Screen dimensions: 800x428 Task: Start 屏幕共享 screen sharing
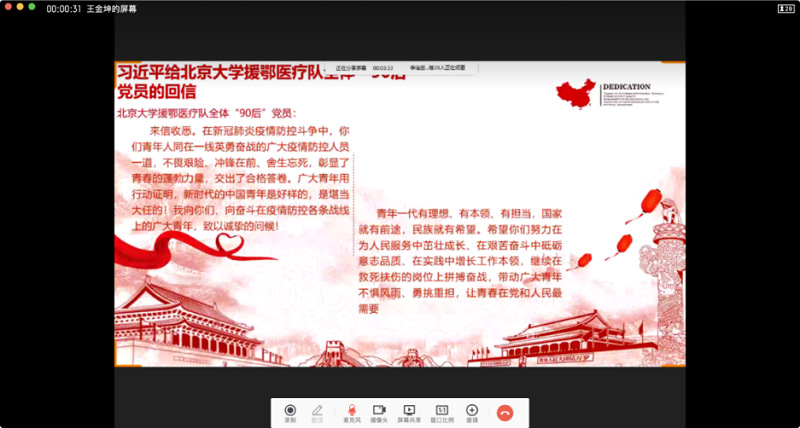pos(409,412)
